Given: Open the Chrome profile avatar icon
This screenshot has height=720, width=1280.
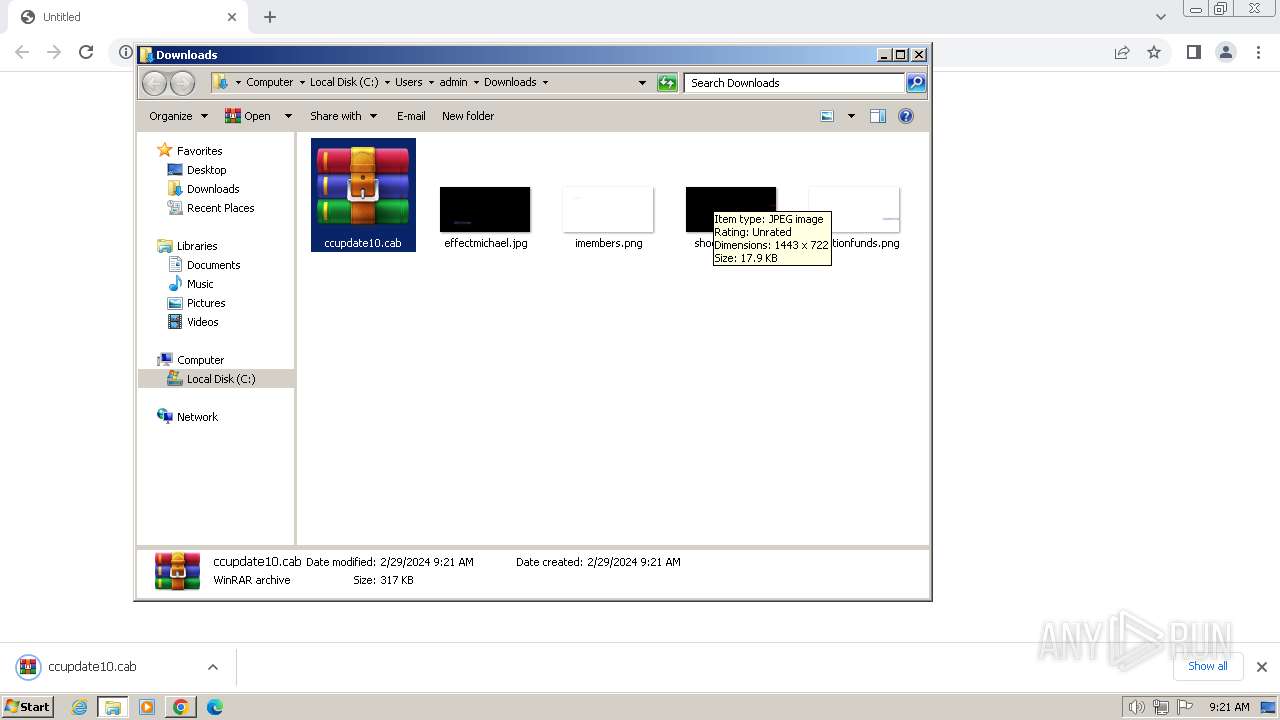Looking at the screenshot, I should coord(1226,52).
